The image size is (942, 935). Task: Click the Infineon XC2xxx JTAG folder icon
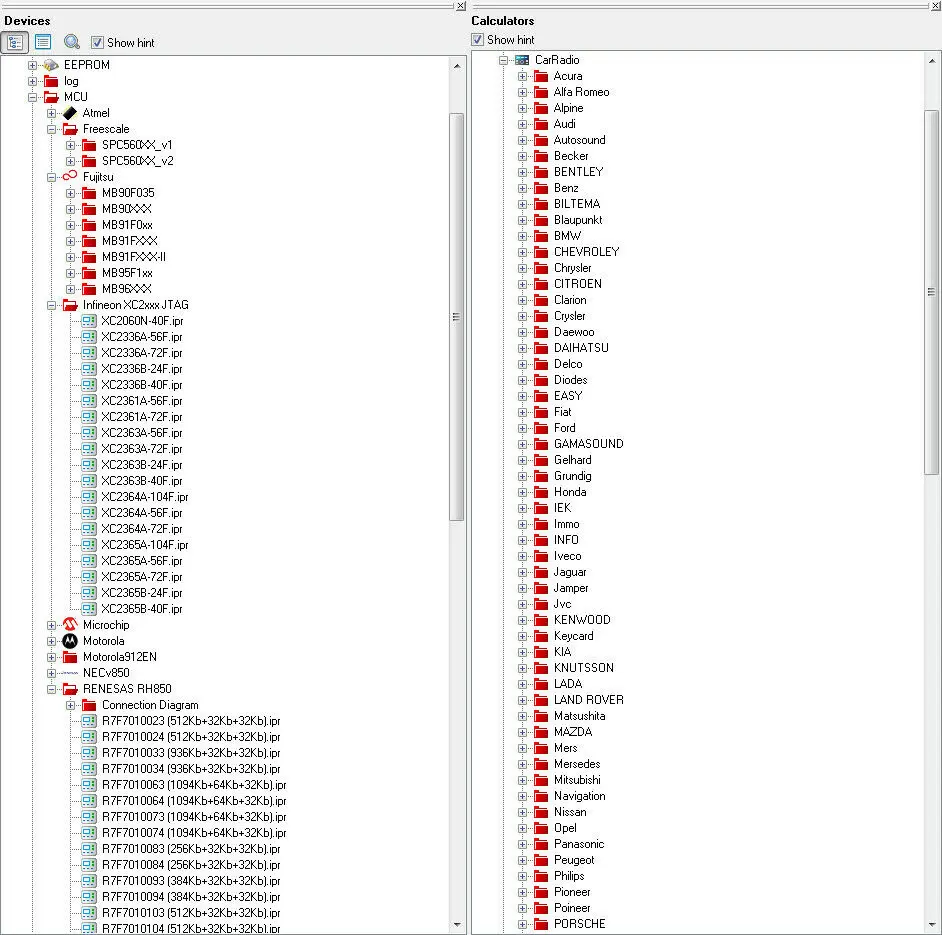(70, 305)
